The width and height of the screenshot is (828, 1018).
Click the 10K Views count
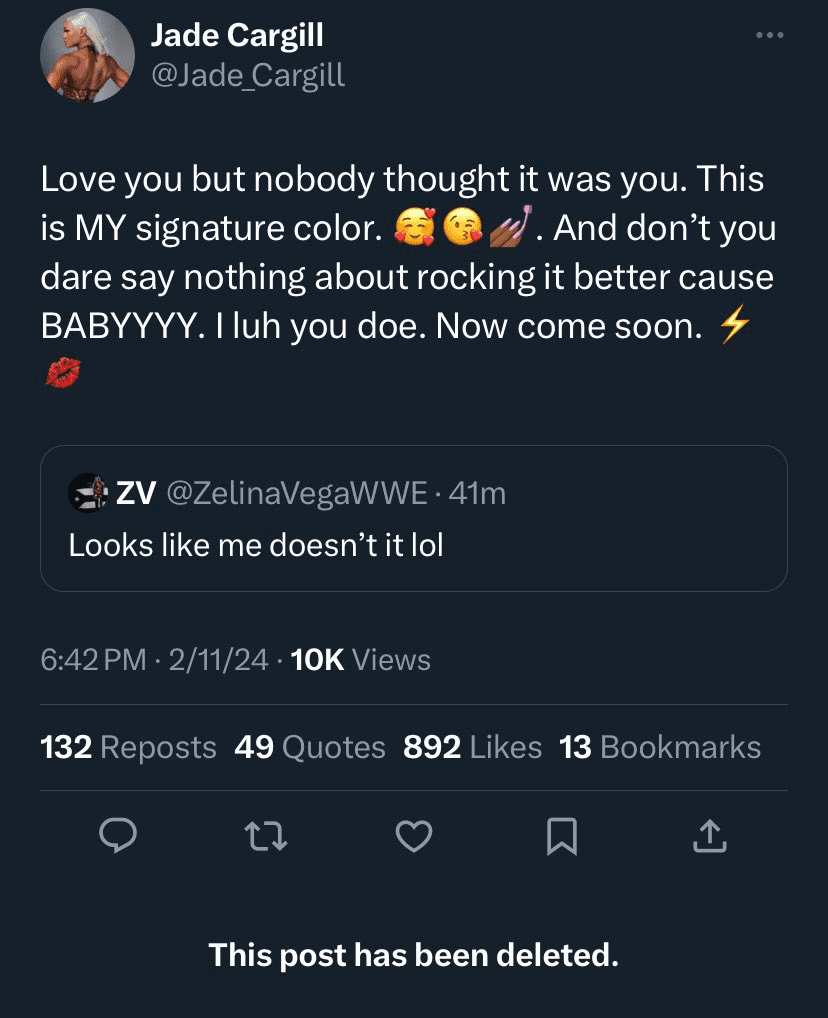360,660
